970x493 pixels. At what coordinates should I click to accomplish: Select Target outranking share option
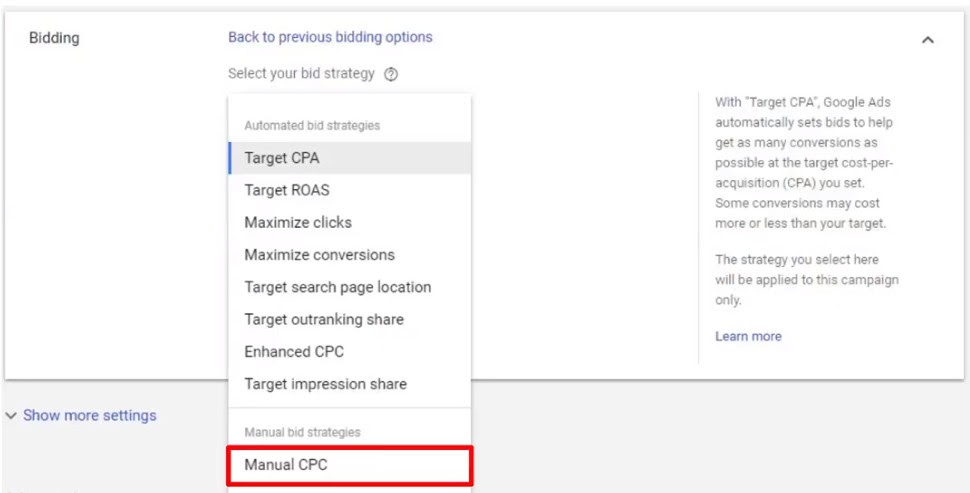coord(350,319)
